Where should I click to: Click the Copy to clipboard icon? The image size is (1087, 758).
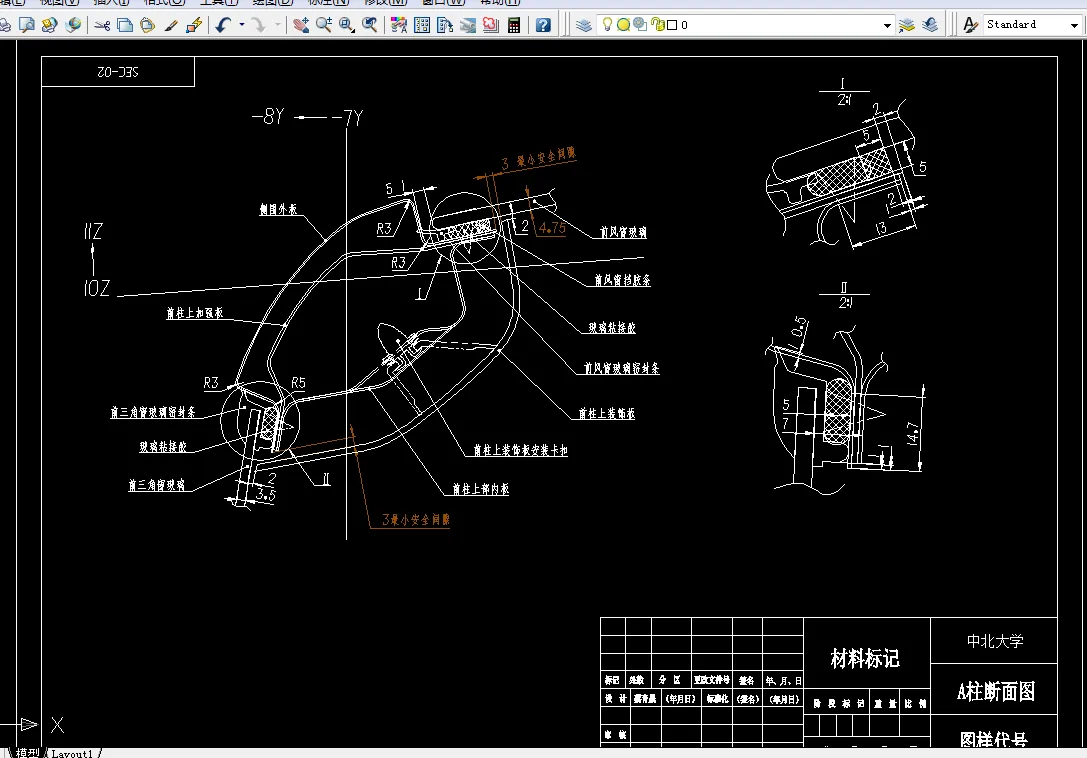pos(125,25)
